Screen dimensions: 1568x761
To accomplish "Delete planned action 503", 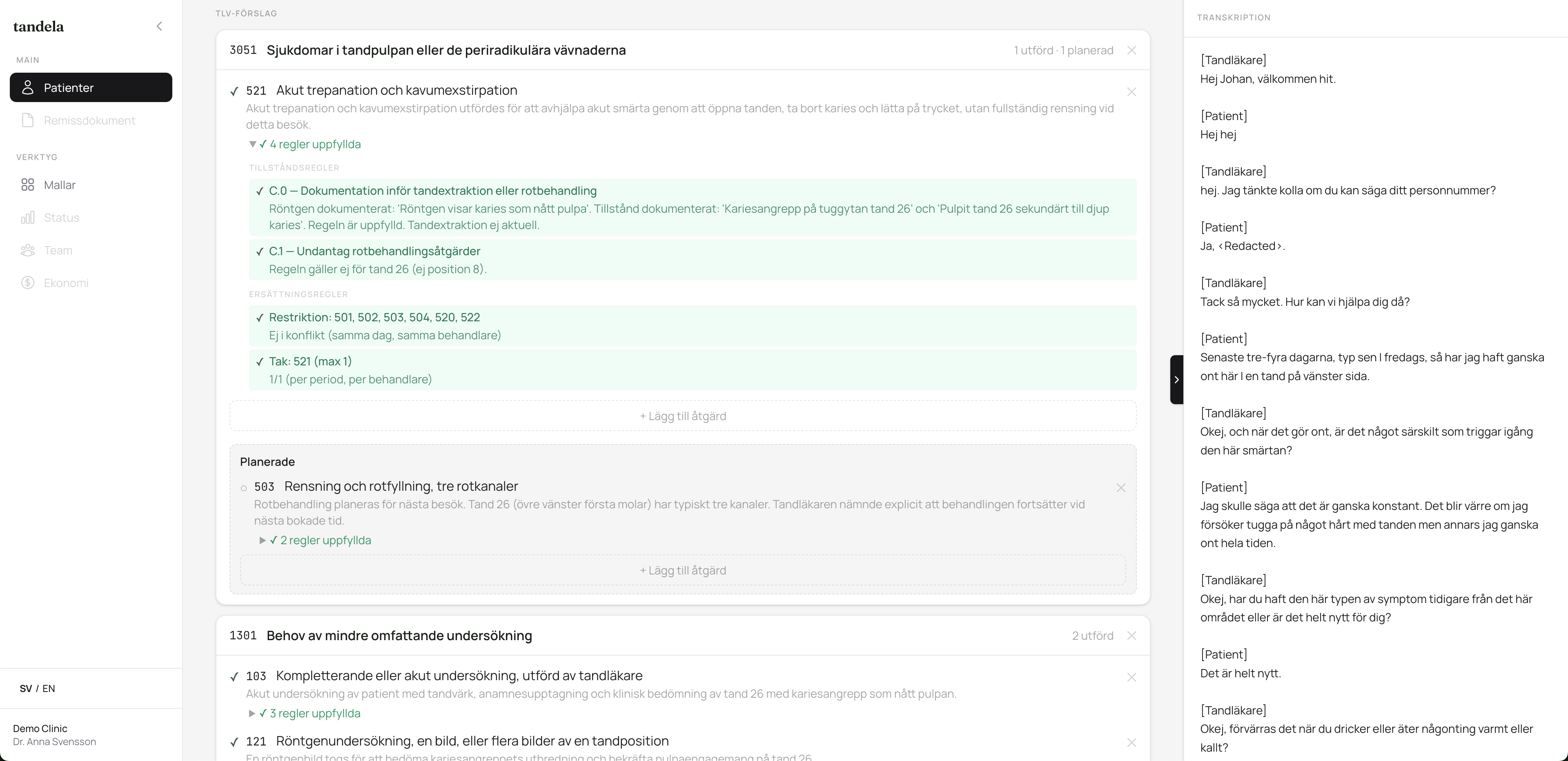I will pos(1120,487).
